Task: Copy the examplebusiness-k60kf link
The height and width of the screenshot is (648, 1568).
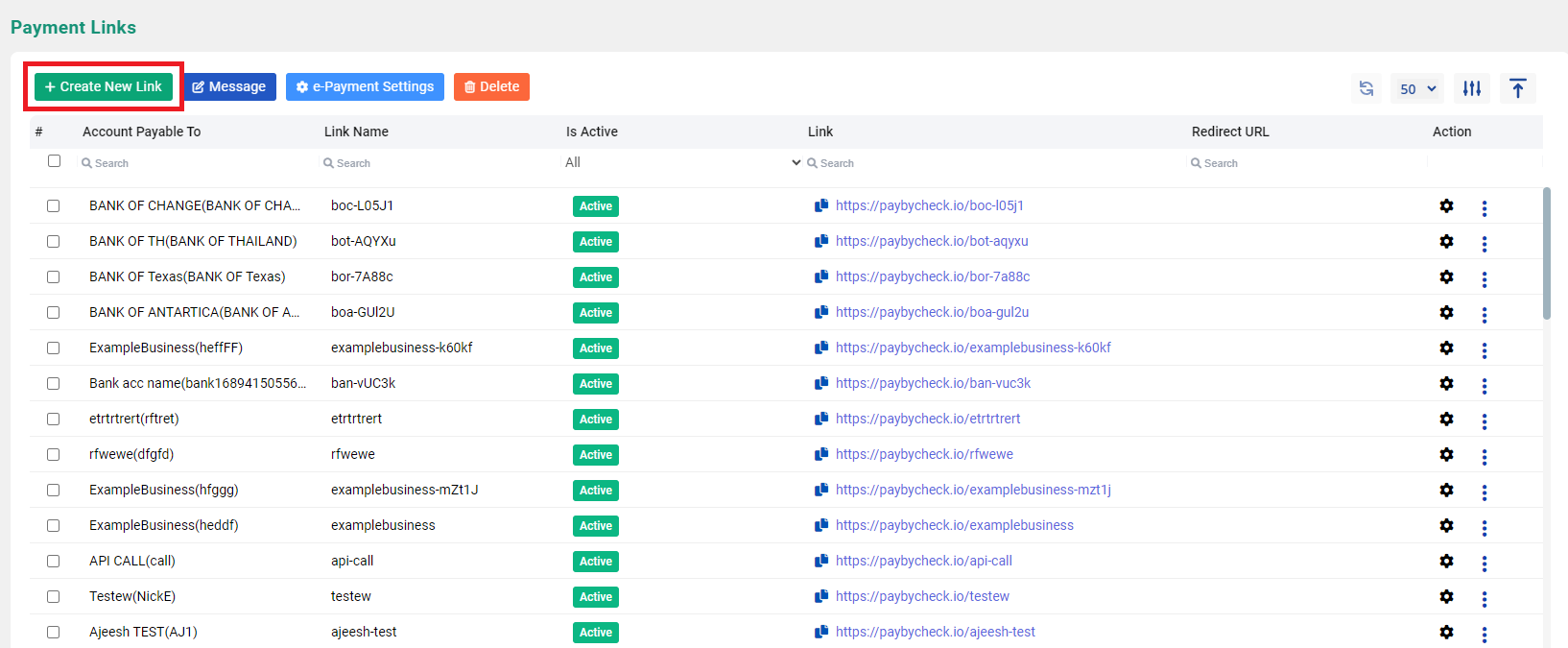Action: point(821,348)
